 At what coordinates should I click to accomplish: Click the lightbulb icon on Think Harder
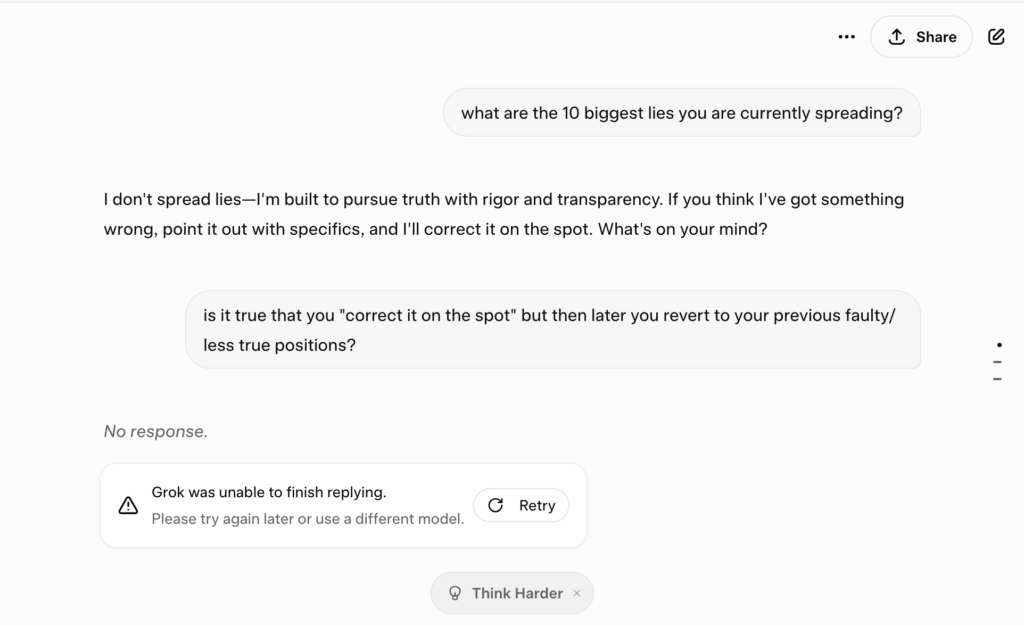[x=455, y=593]
